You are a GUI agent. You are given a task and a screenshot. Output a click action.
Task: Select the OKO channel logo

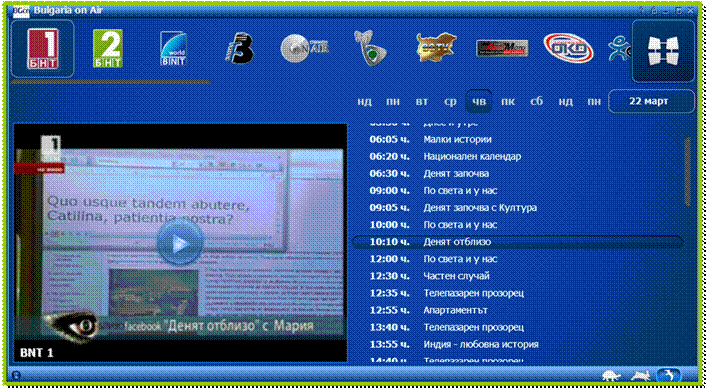(x=568, y=48)
